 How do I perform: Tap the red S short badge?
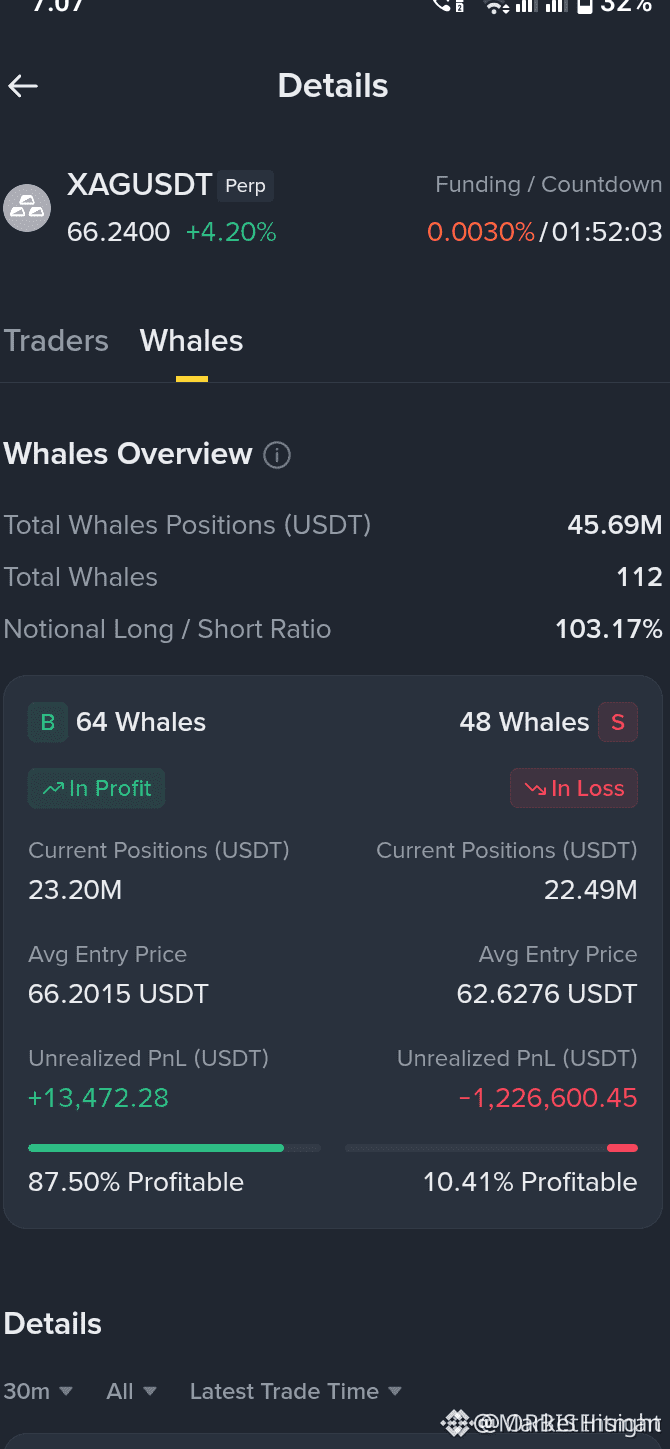(x=618, y=722)
